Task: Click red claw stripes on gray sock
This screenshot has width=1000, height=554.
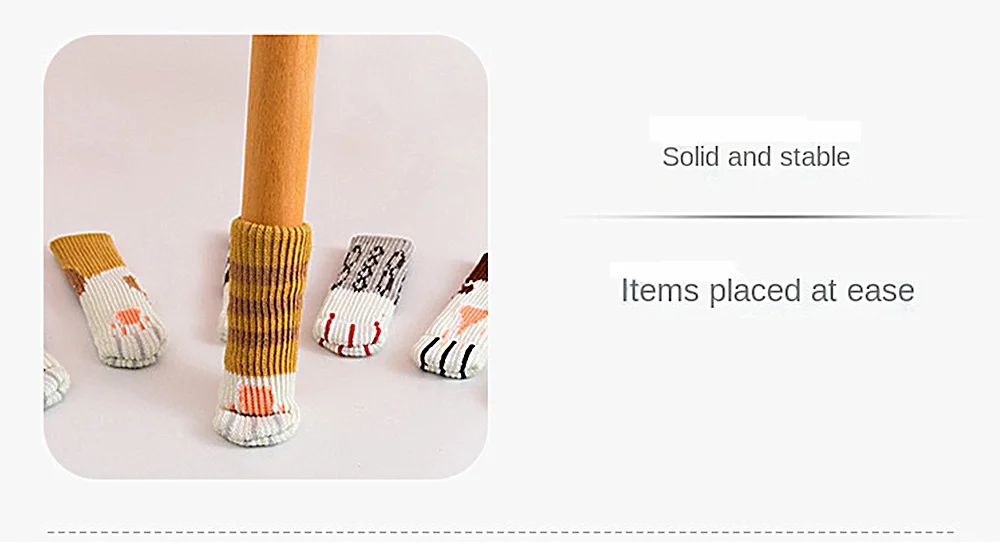Action: [x=349, y=337]
